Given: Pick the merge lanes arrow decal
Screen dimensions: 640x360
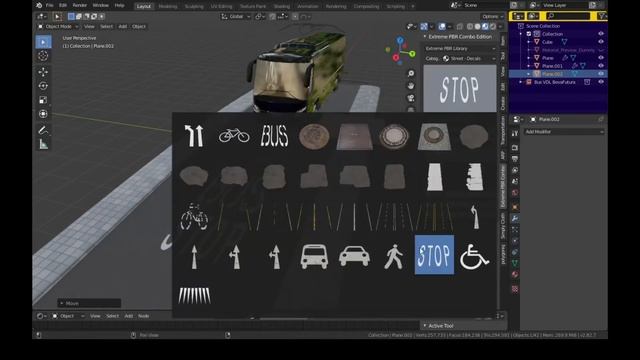Looking at the screenshot, I should [x=194, y=136].
